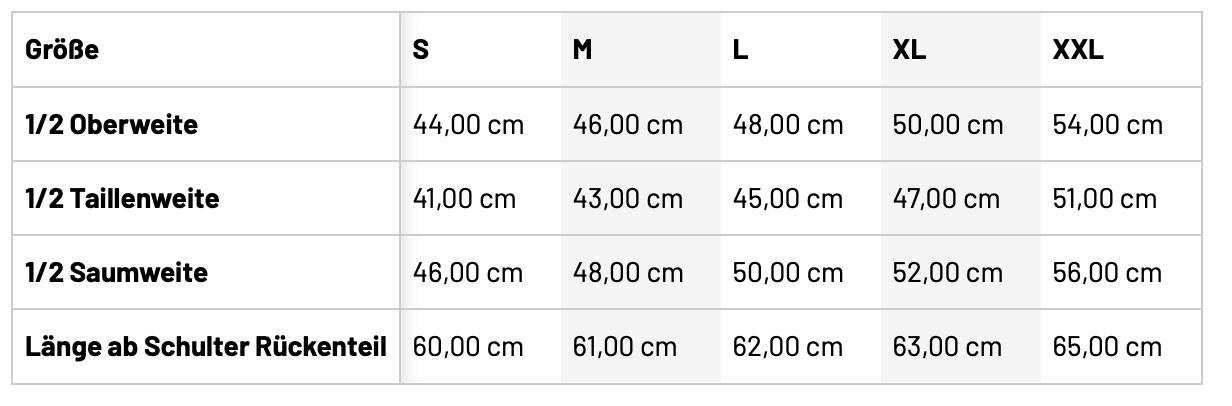Click the 44,00 cm Oberweite value
This screenshot has height=406, width=1232.
tap(468, 125)
